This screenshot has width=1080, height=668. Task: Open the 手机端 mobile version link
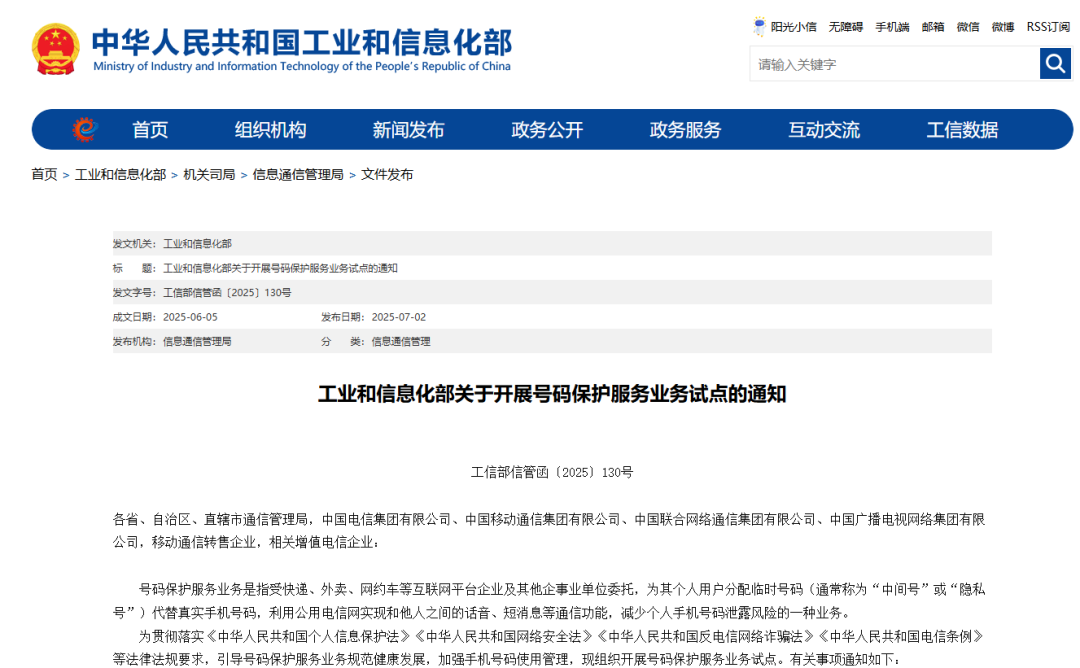tap(892, 27)
